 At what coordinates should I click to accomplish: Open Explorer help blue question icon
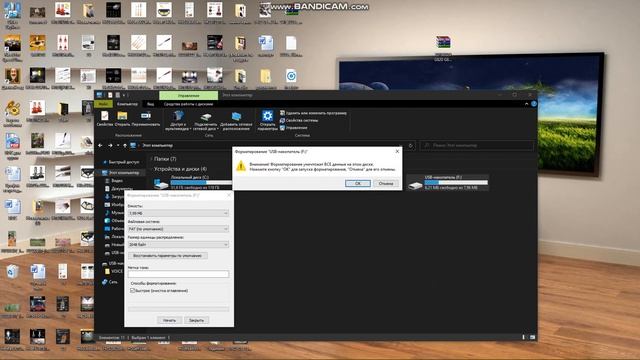point(534,104)
